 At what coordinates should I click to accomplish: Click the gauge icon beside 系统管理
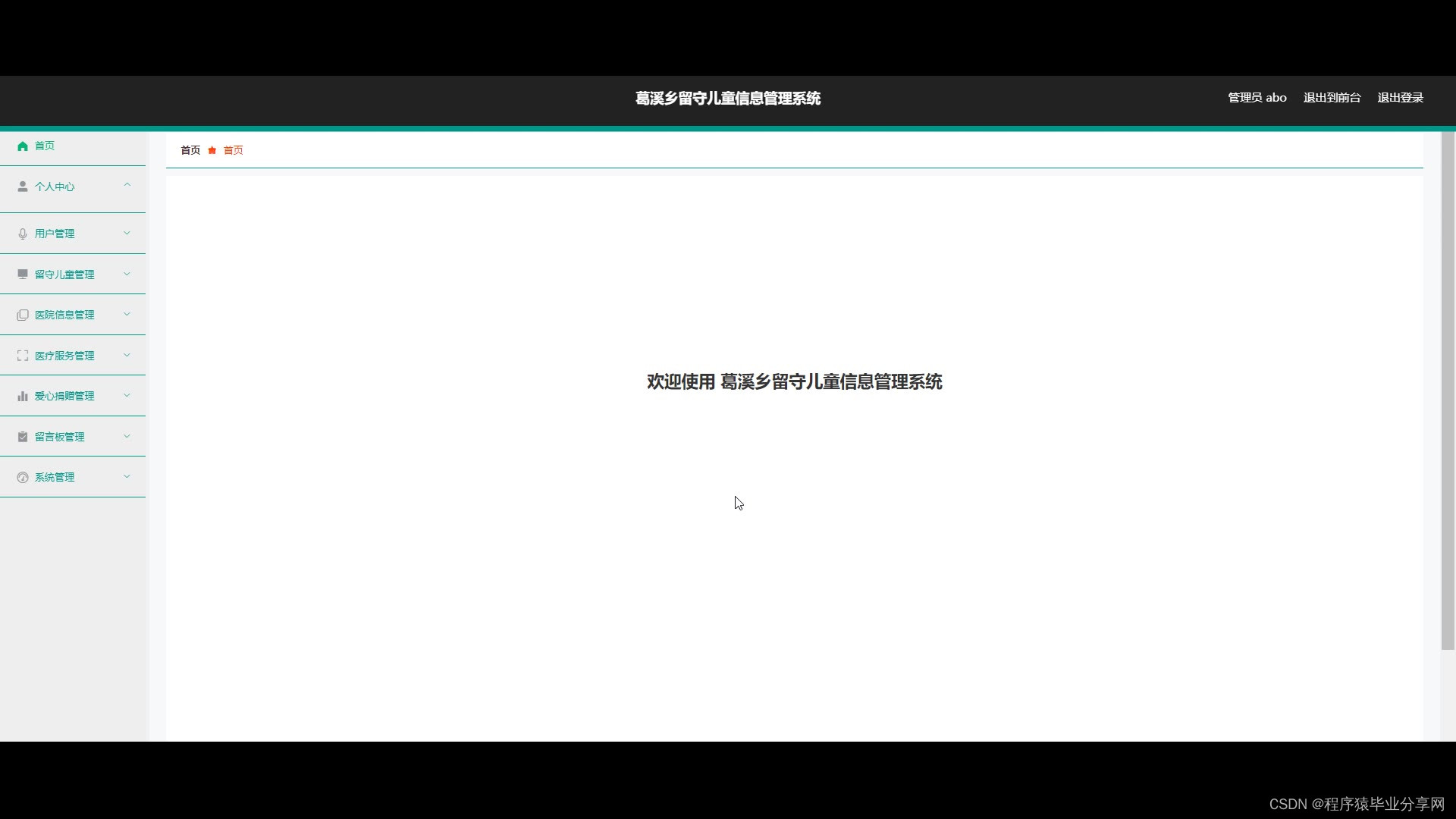click(23, 478)
